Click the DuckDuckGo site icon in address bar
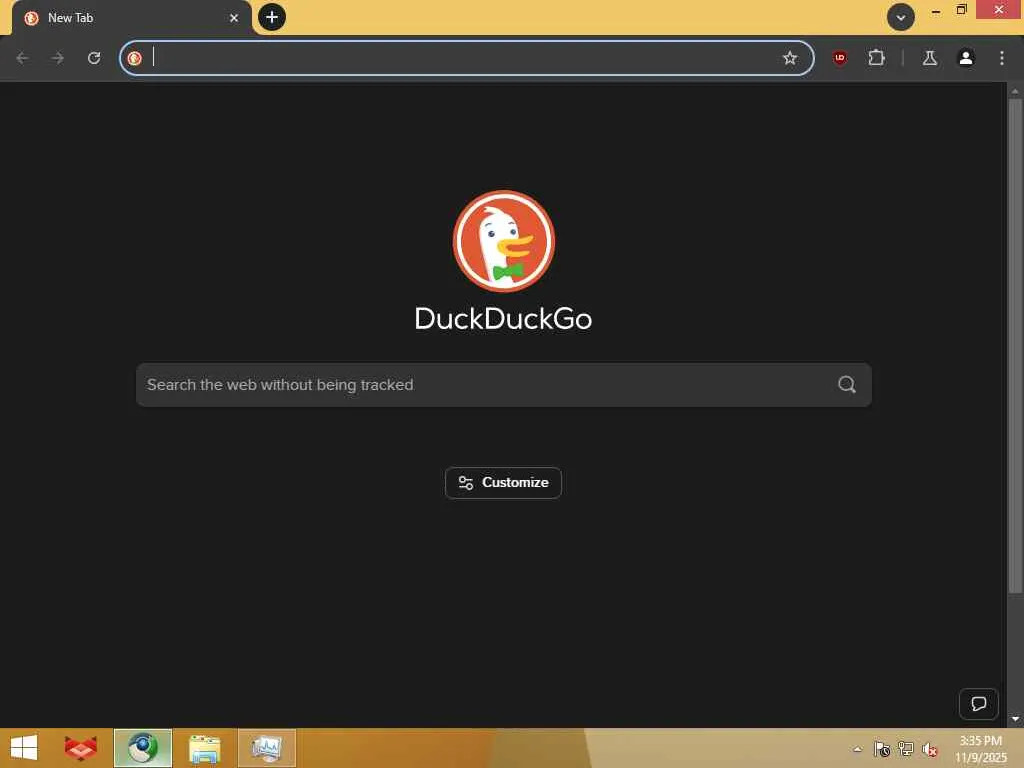 [135, 58]
